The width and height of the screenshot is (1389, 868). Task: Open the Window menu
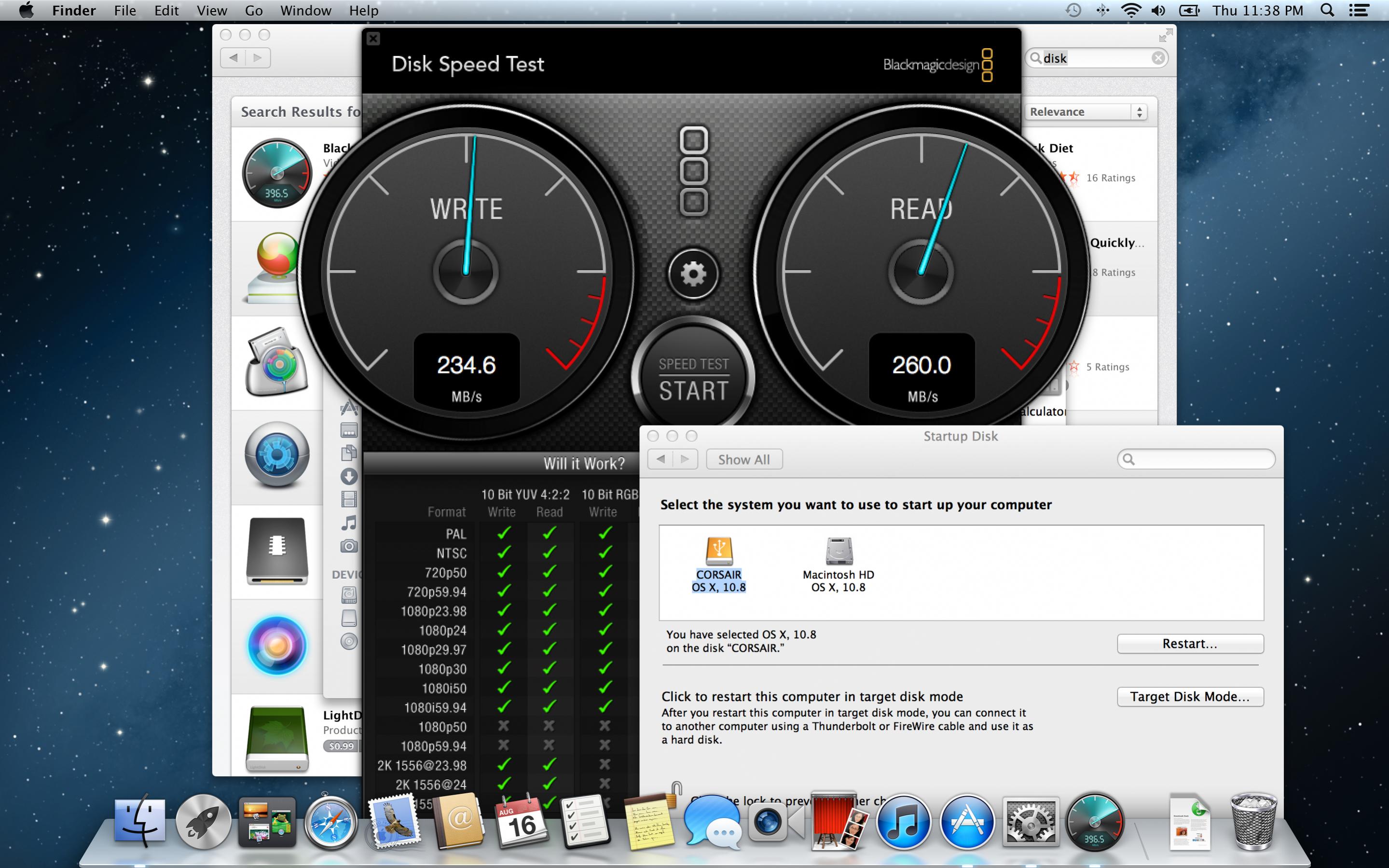pyautogui.click(x=306, y=10)
